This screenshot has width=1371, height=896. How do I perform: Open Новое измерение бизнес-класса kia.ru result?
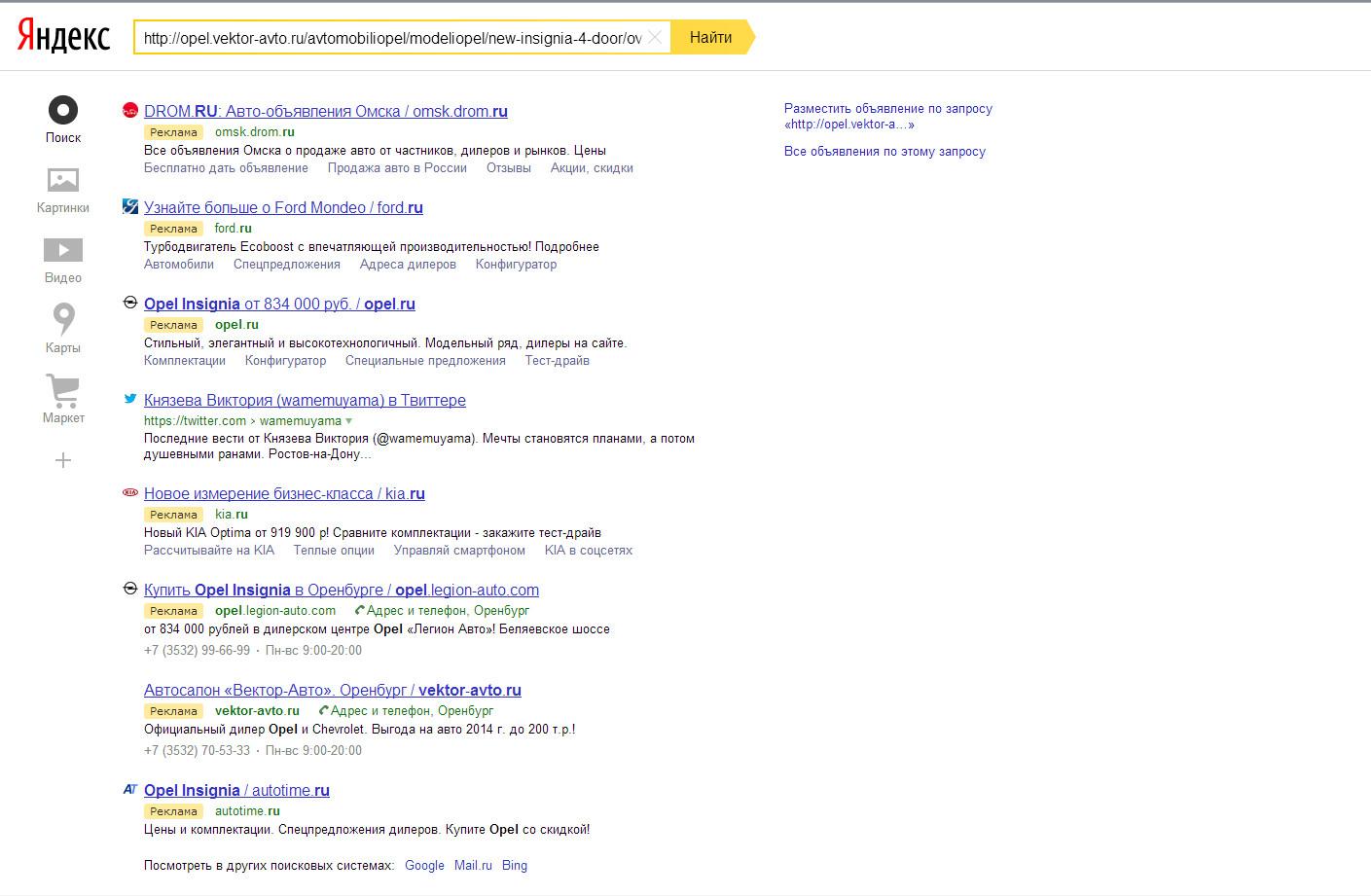[x=284, y=493]
